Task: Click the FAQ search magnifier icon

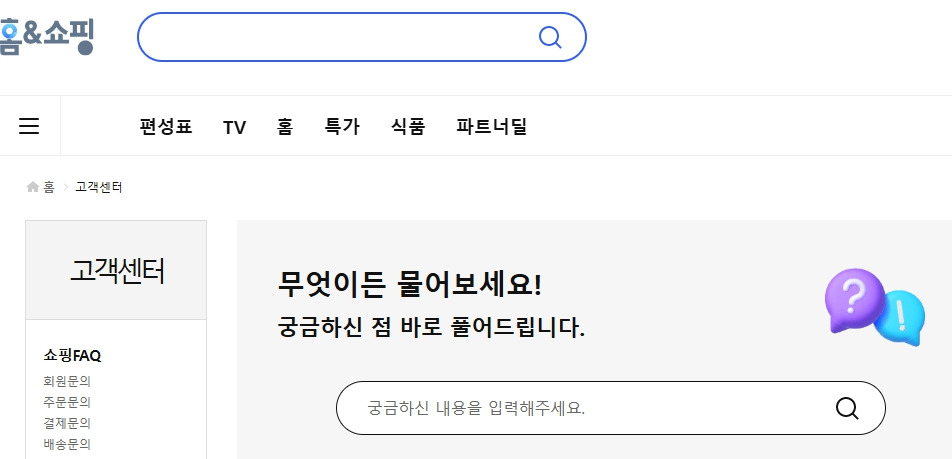Action: [x=847, y=408]
